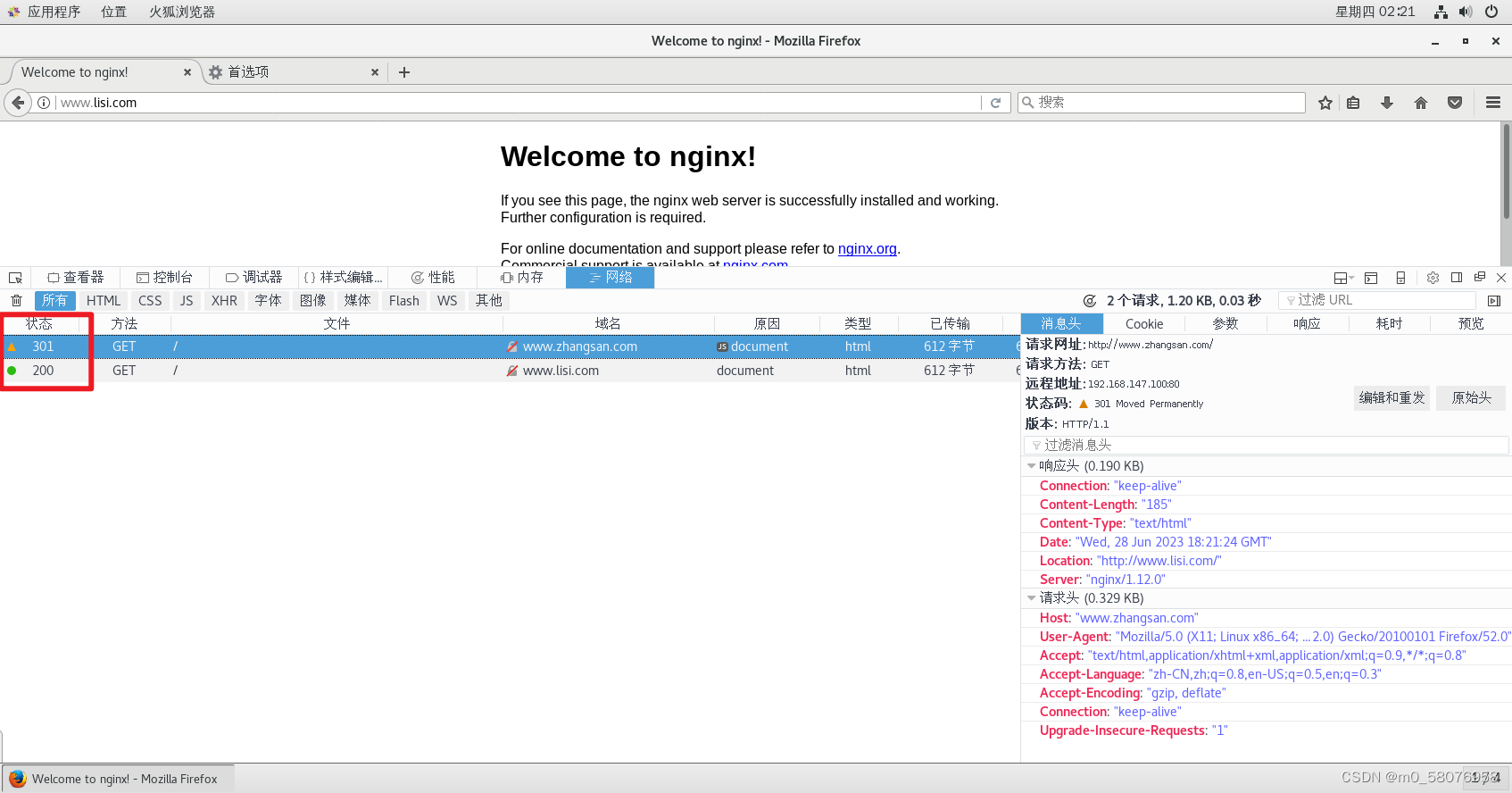Open the power menu icon

pos(1491,12)
